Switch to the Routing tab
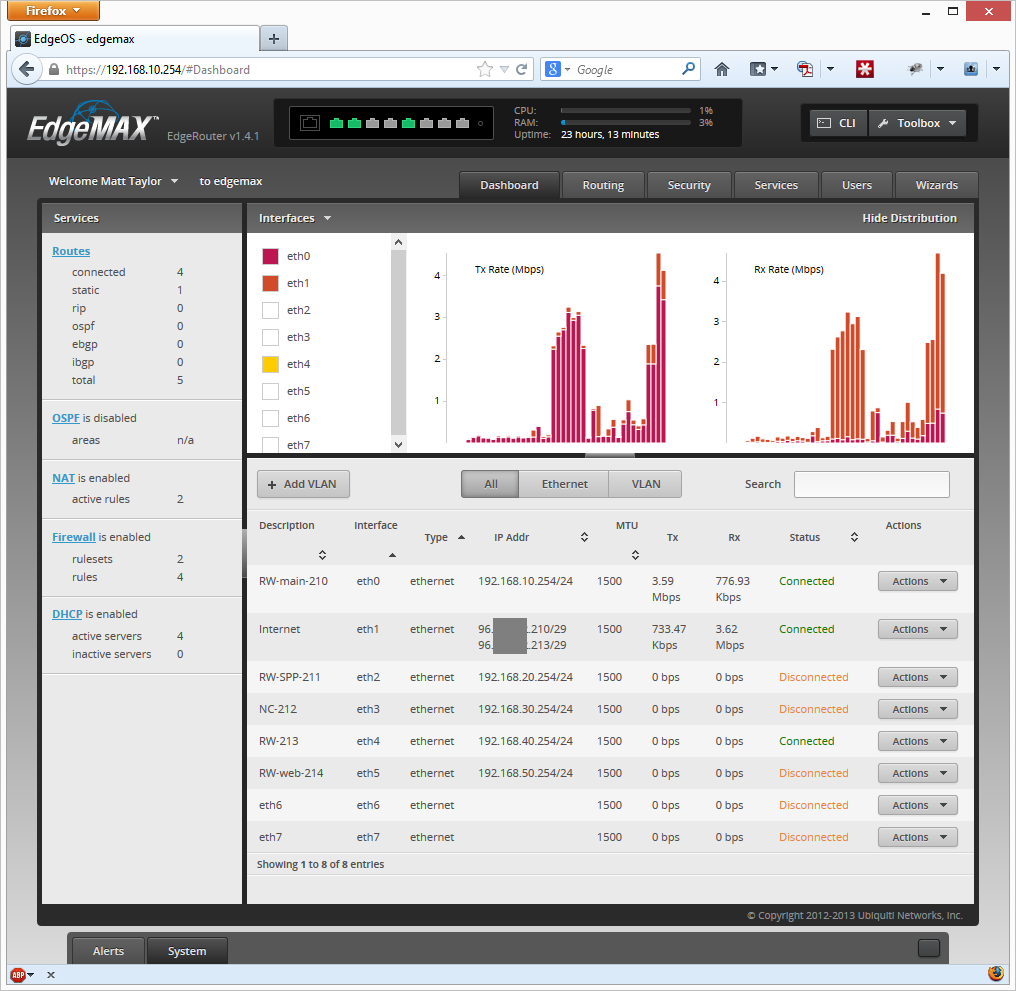Screen dimensions: 1016x991 (x=603, y=185)
